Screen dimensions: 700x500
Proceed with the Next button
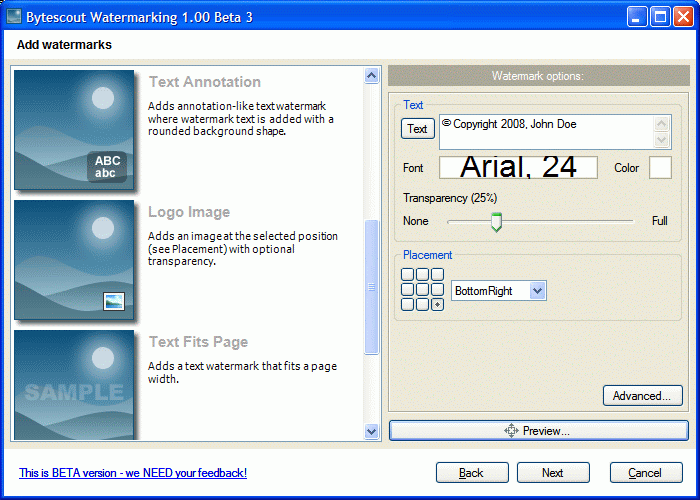553,472
